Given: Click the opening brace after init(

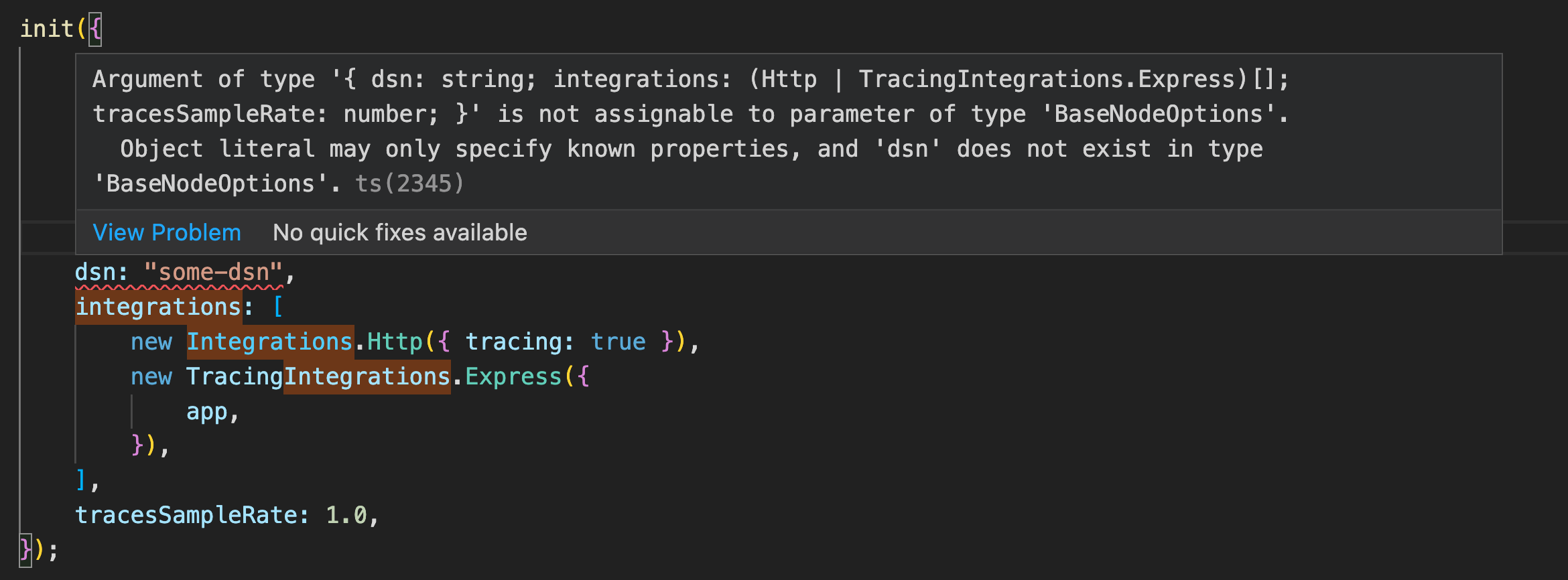Looking at the screenshot, I should 94,28.
